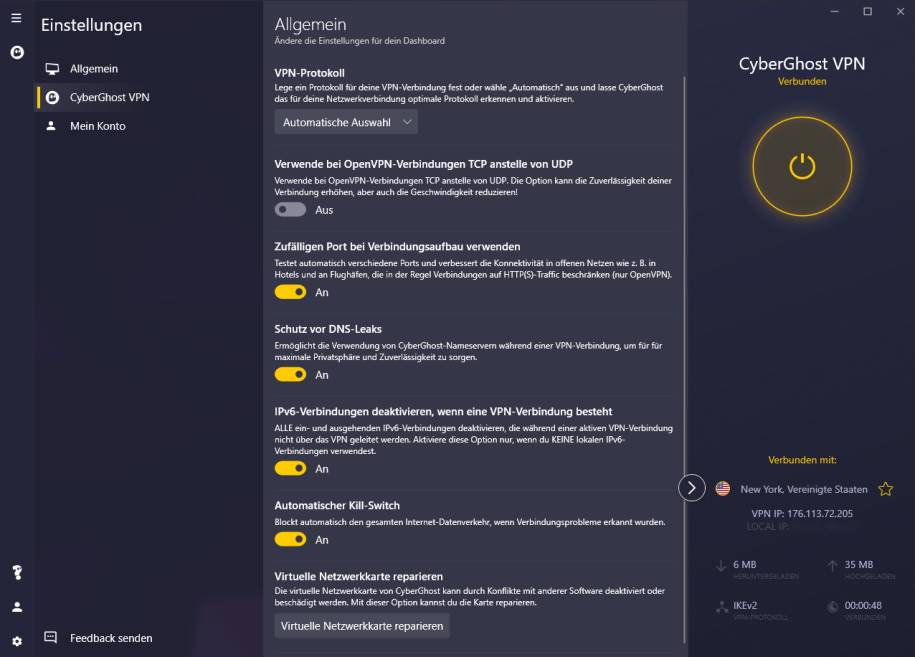This screenshot has width=915, height=657.
Task: Open the Automatische Auswahl protocol dropdown
Action: click(346, 122)
